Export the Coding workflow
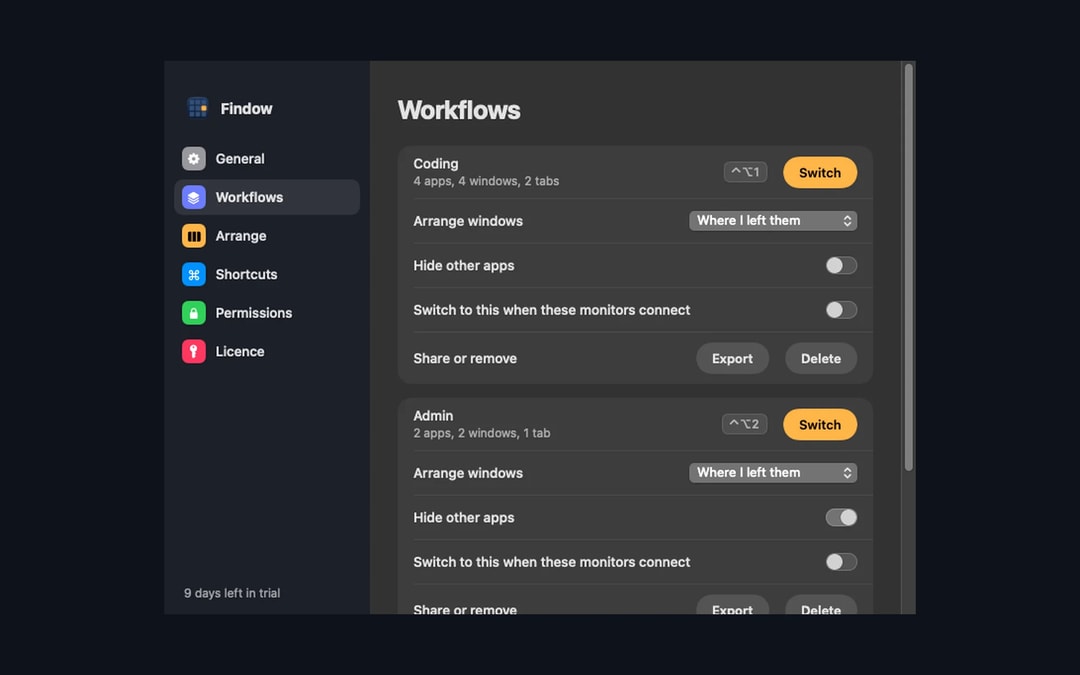 tap(732, 358)
